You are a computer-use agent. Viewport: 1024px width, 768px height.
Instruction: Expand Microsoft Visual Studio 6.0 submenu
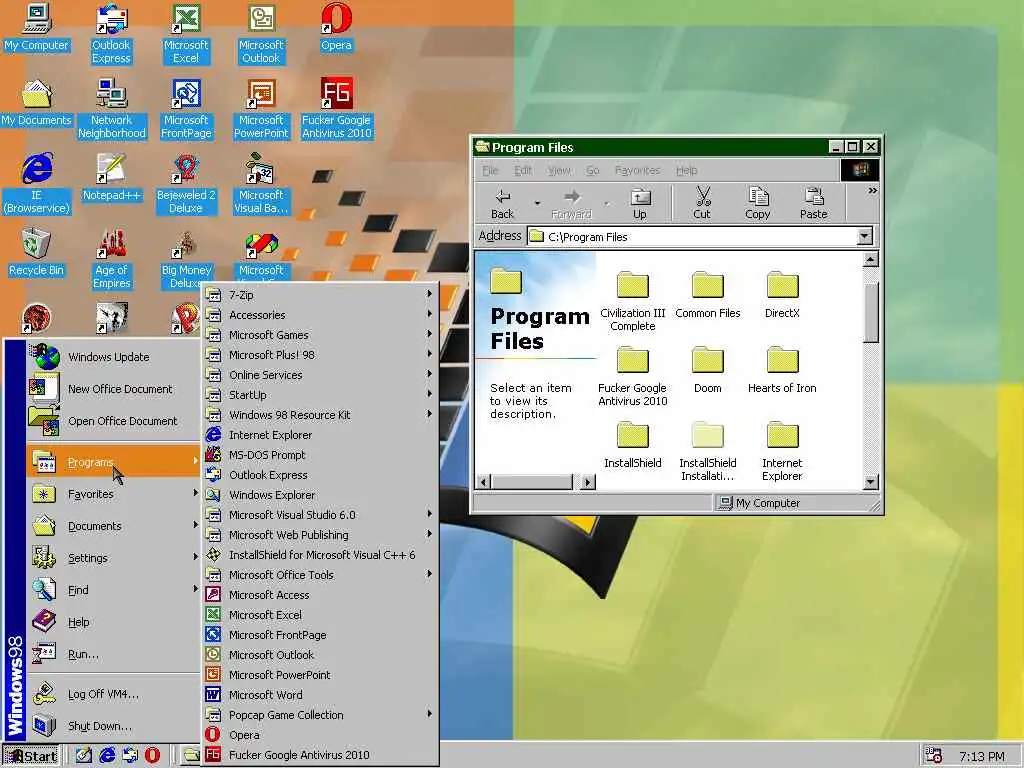pos(320,515)
